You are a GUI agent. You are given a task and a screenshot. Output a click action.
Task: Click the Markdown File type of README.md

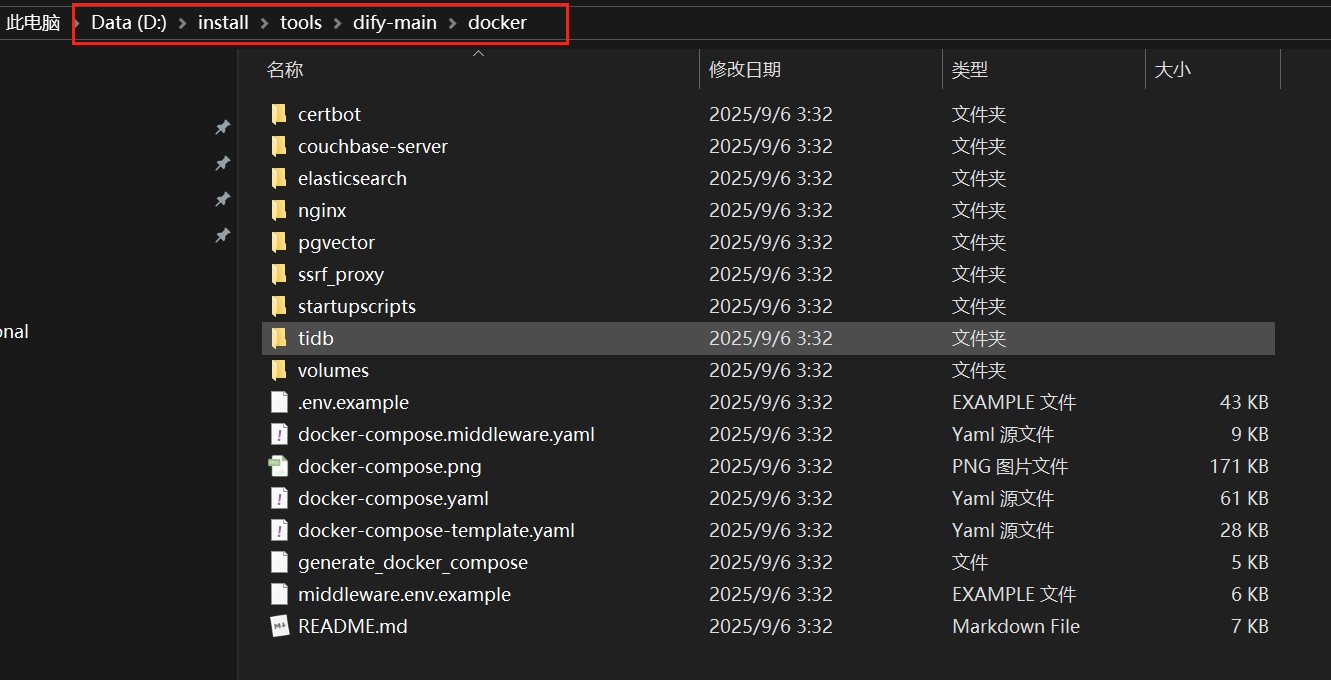1016,626
